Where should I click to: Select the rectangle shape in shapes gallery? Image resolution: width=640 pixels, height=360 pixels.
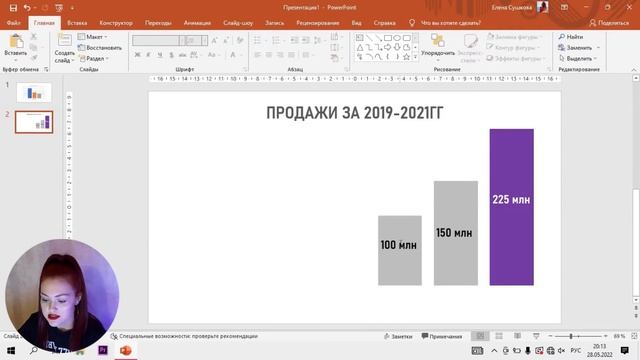click(x=388, y=38)
